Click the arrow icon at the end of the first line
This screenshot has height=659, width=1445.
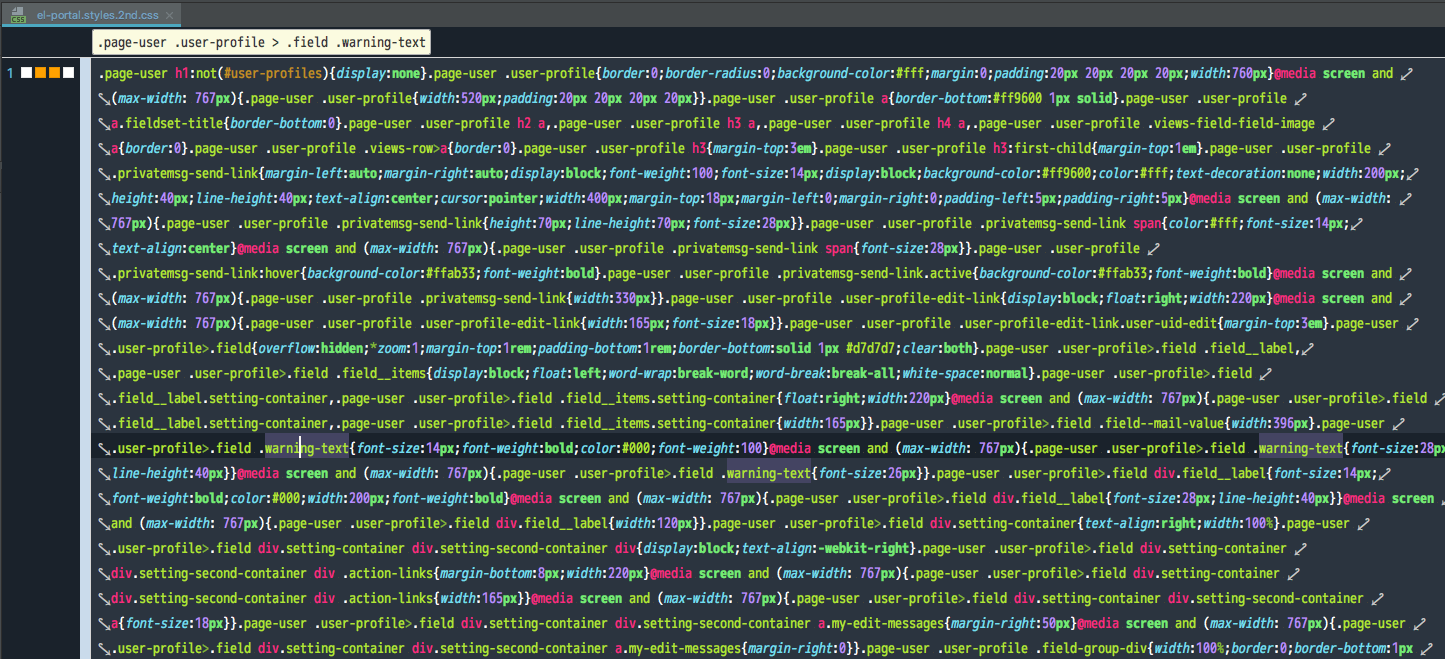(x=1410, y=72)
